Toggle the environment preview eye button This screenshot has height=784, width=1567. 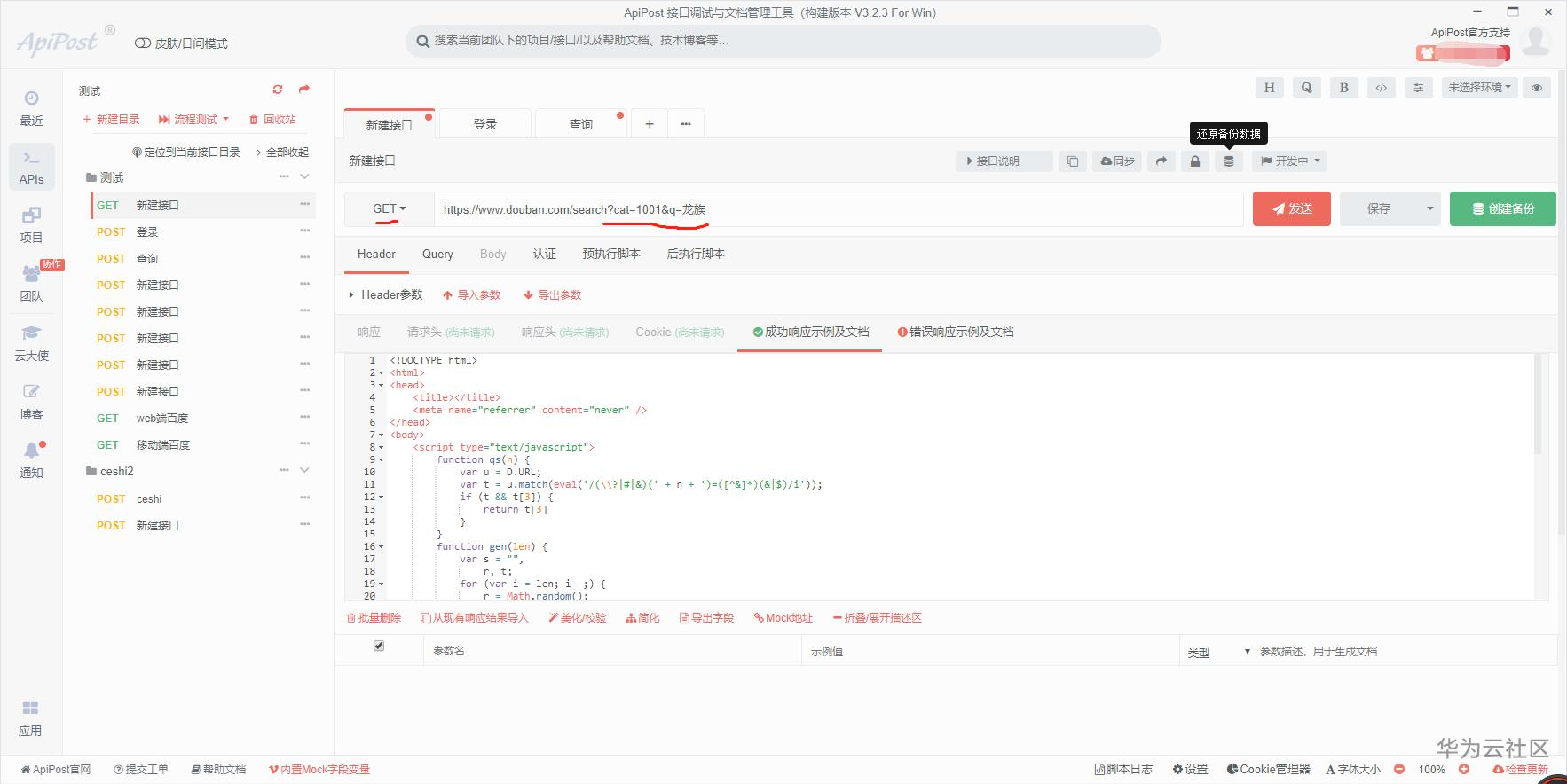click(1537, 88)
